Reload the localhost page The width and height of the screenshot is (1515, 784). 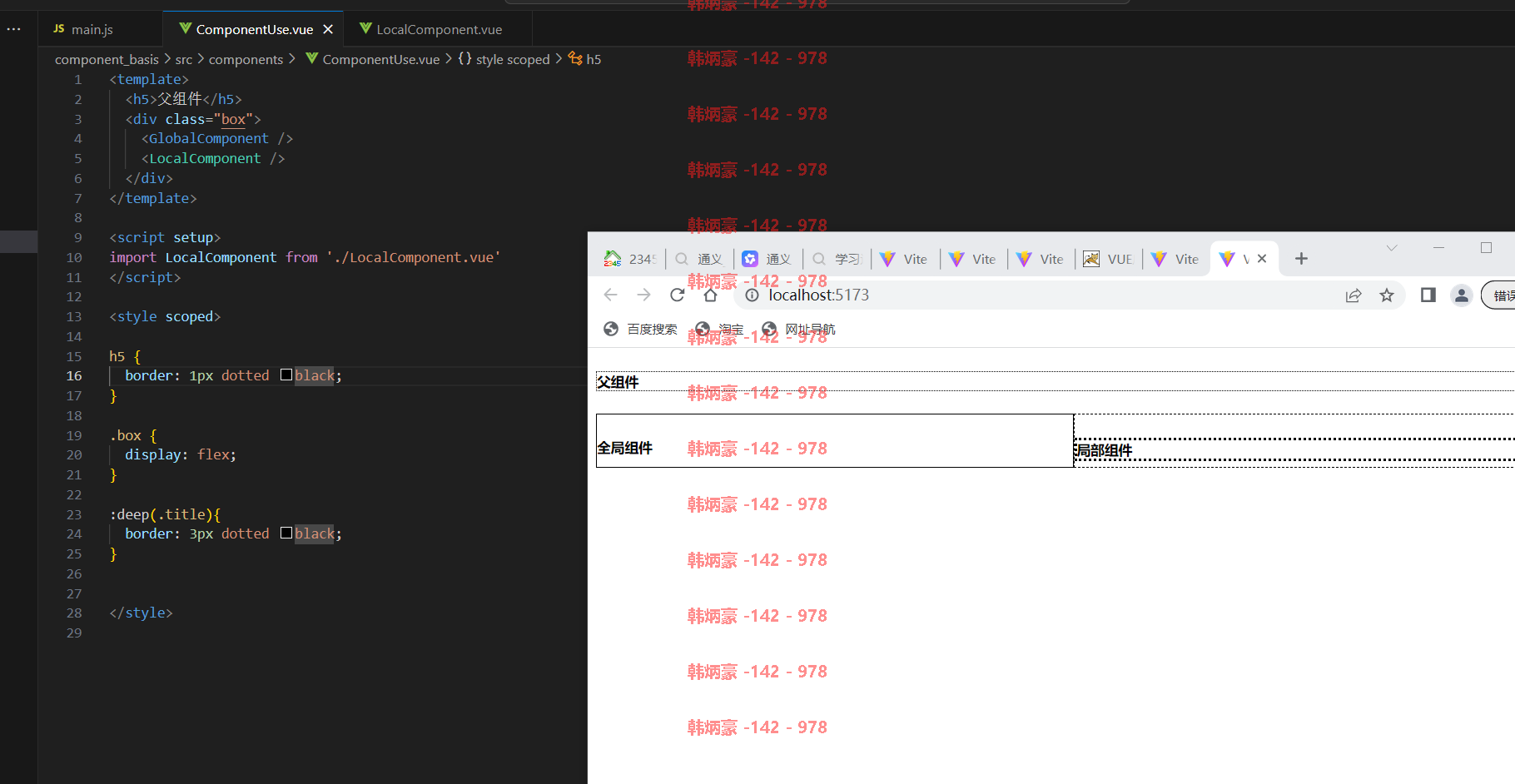coord(678,295)
